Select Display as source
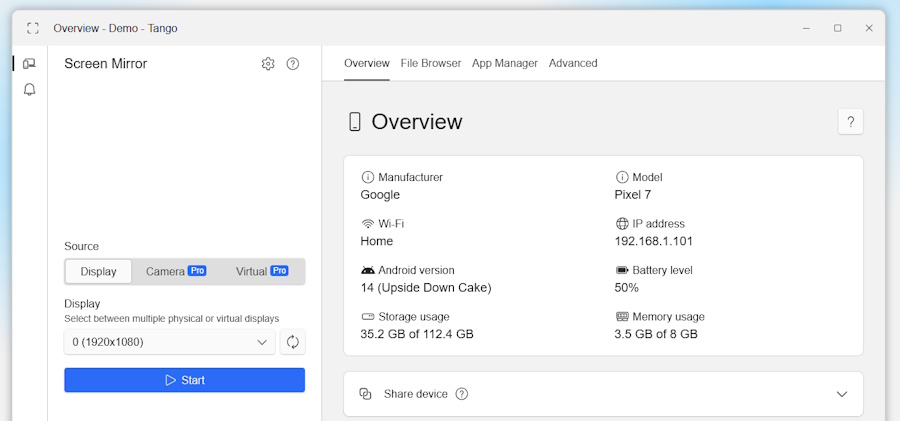 click(99, 271)
